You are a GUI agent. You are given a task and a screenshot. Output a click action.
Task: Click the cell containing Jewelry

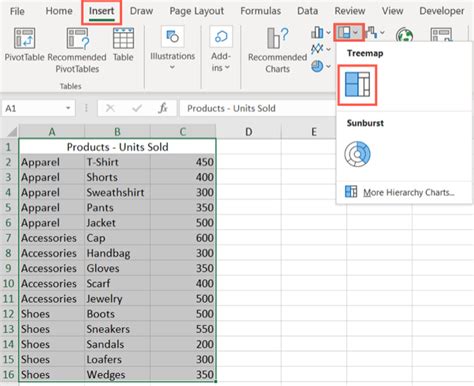coord(117,299)
